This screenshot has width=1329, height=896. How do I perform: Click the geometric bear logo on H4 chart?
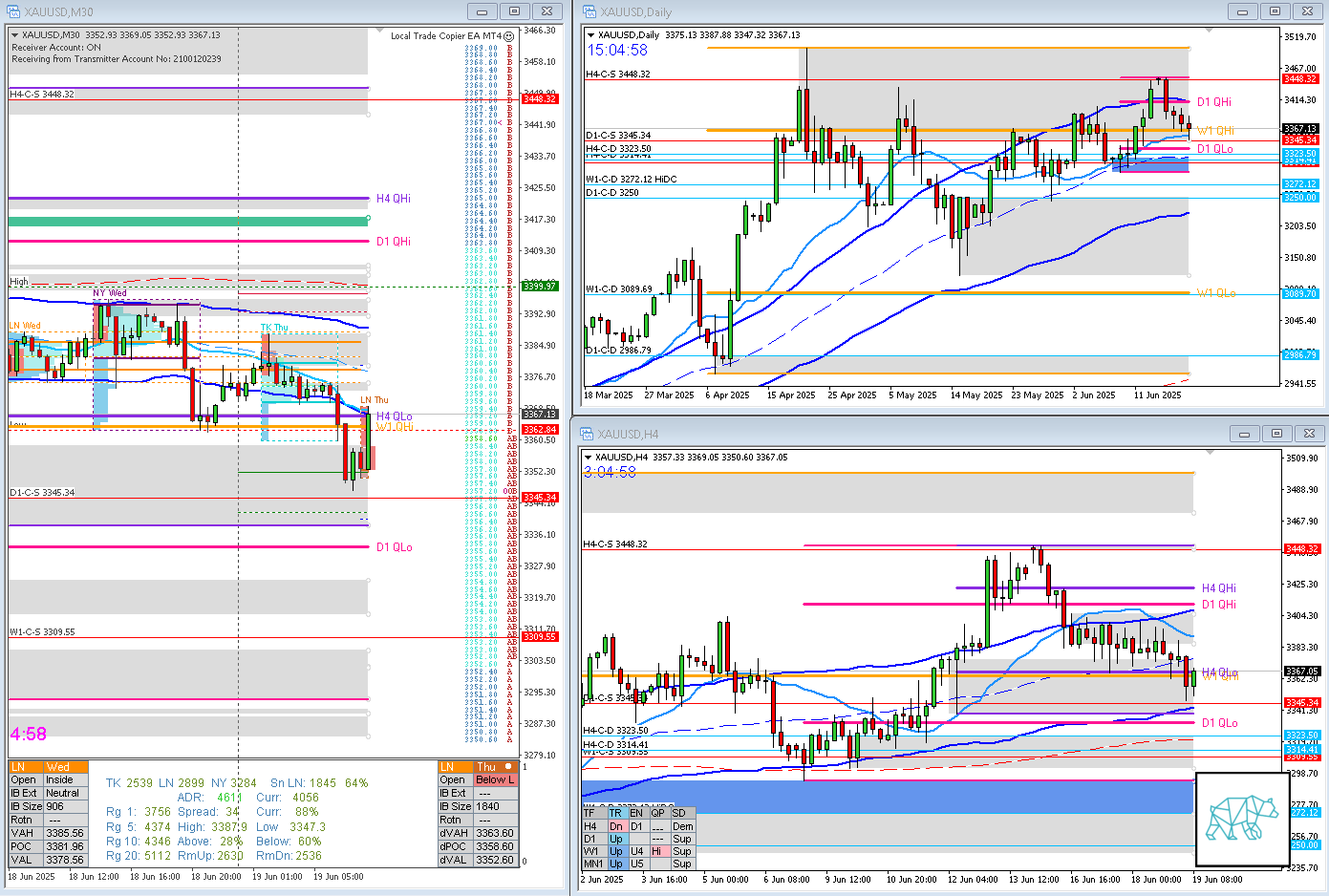click(1242, 819)
